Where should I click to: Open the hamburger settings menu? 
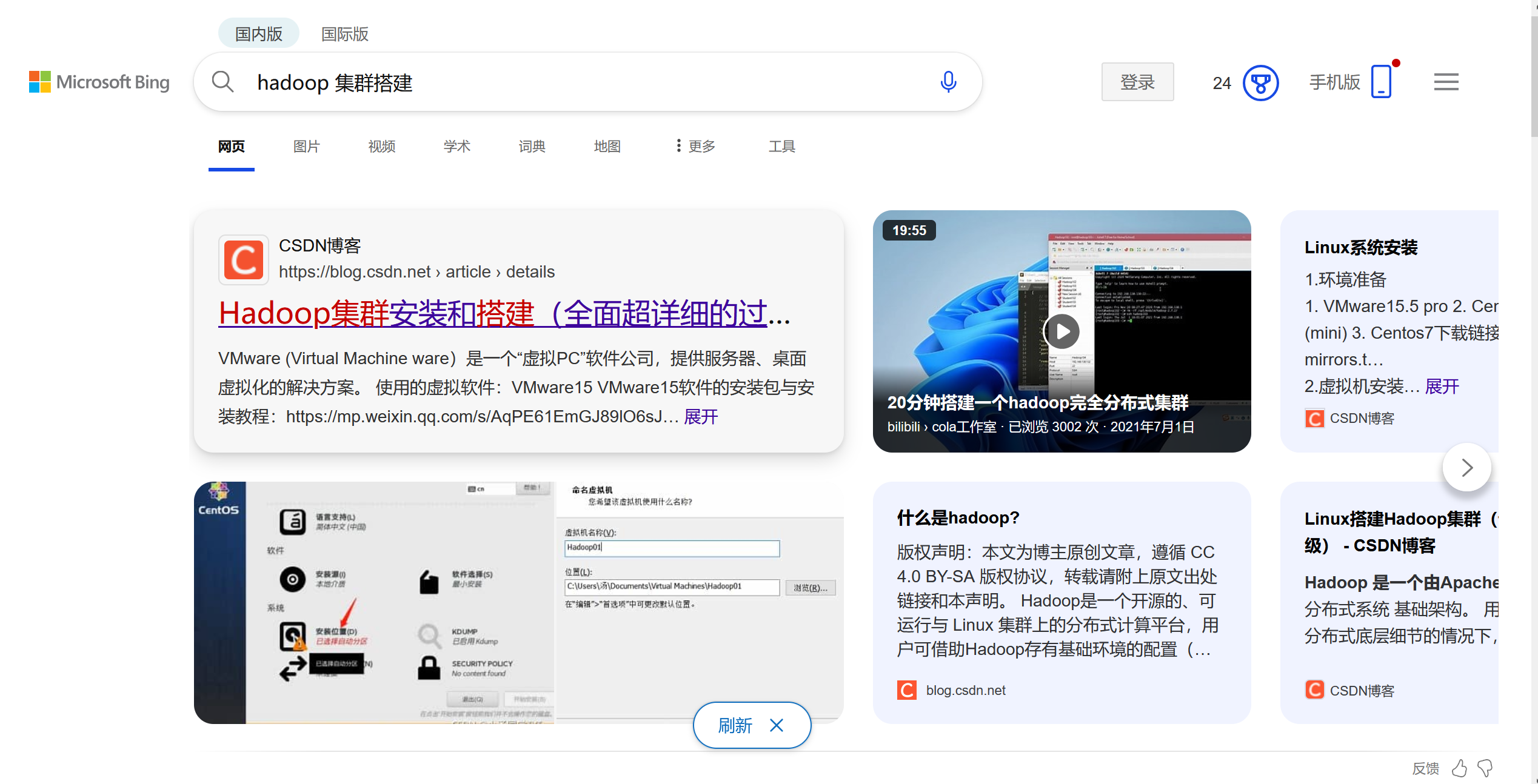point(1446,82)
